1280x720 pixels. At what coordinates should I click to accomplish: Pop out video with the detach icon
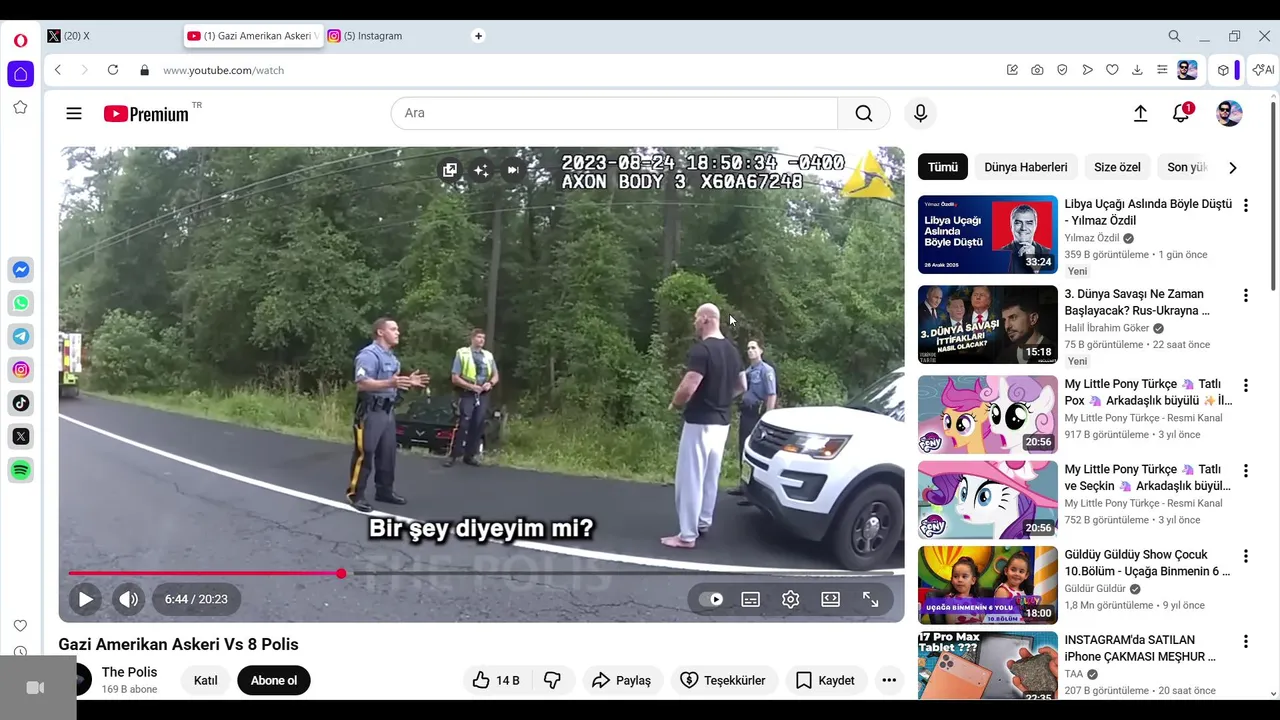coord(450,170)
